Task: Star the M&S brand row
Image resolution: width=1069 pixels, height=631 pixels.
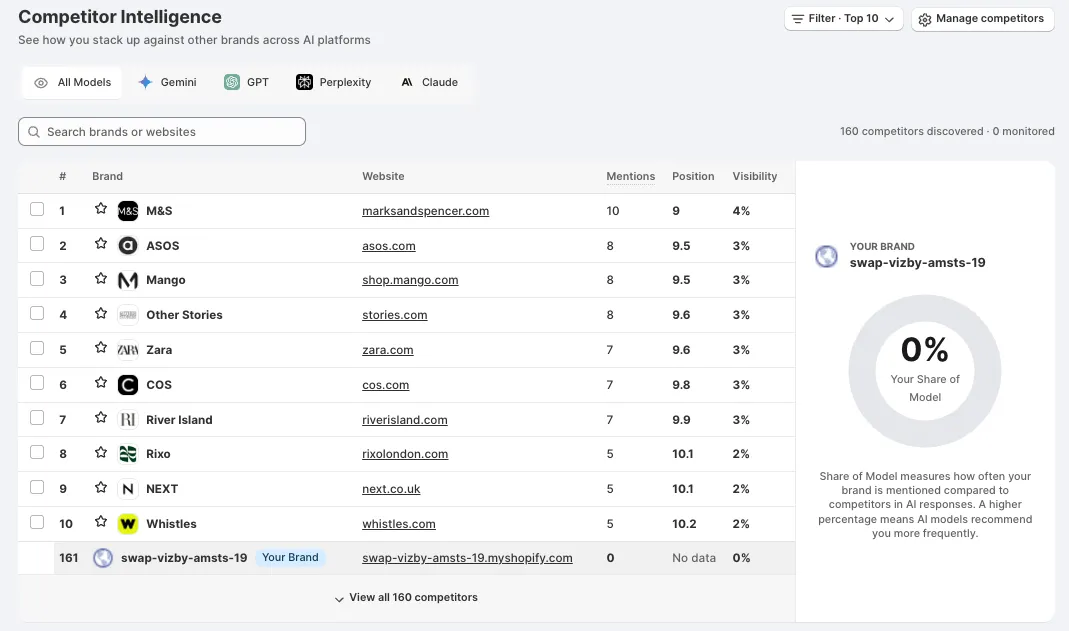Action: coord(101,209)
